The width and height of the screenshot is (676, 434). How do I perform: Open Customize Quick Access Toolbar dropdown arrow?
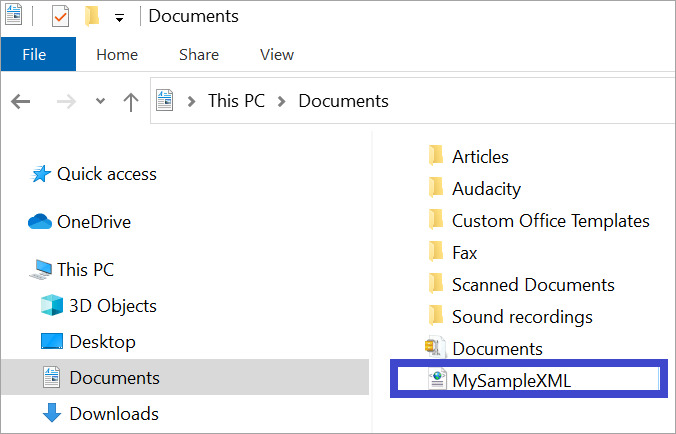119,17
